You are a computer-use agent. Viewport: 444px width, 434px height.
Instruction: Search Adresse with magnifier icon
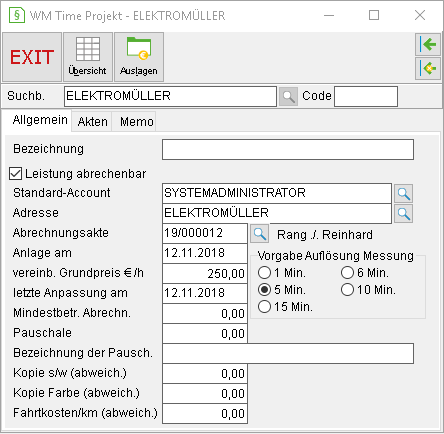[403, 214]
